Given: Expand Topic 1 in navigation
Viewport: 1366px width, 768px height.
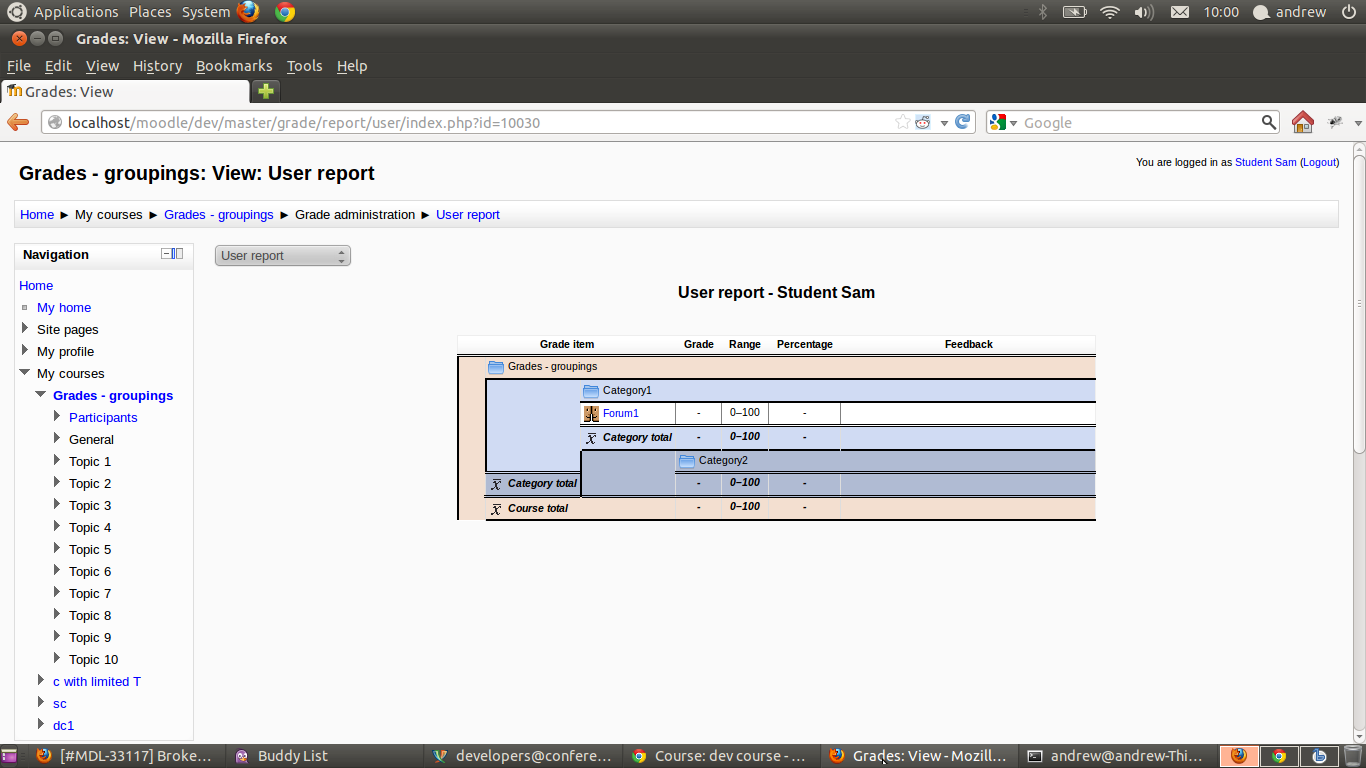Looking at the screenshot, I should (x=57, y=460).
